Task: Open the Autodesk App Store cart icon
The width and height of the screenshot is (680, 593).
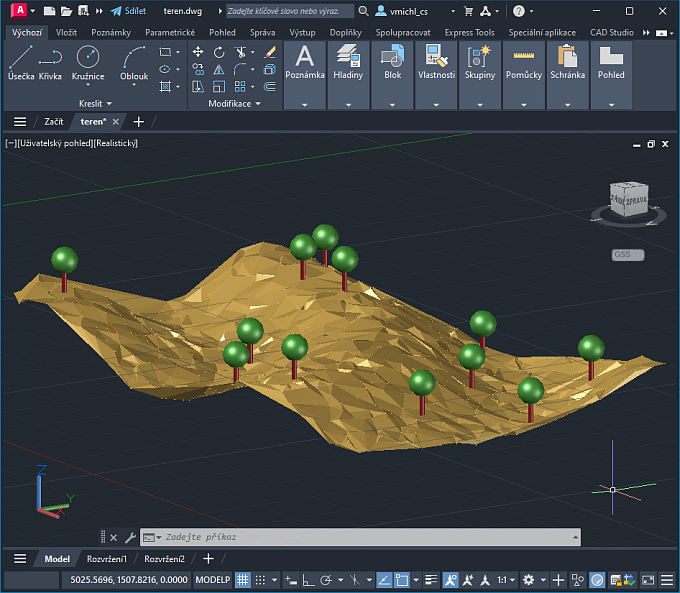Action: pos(468,11)
